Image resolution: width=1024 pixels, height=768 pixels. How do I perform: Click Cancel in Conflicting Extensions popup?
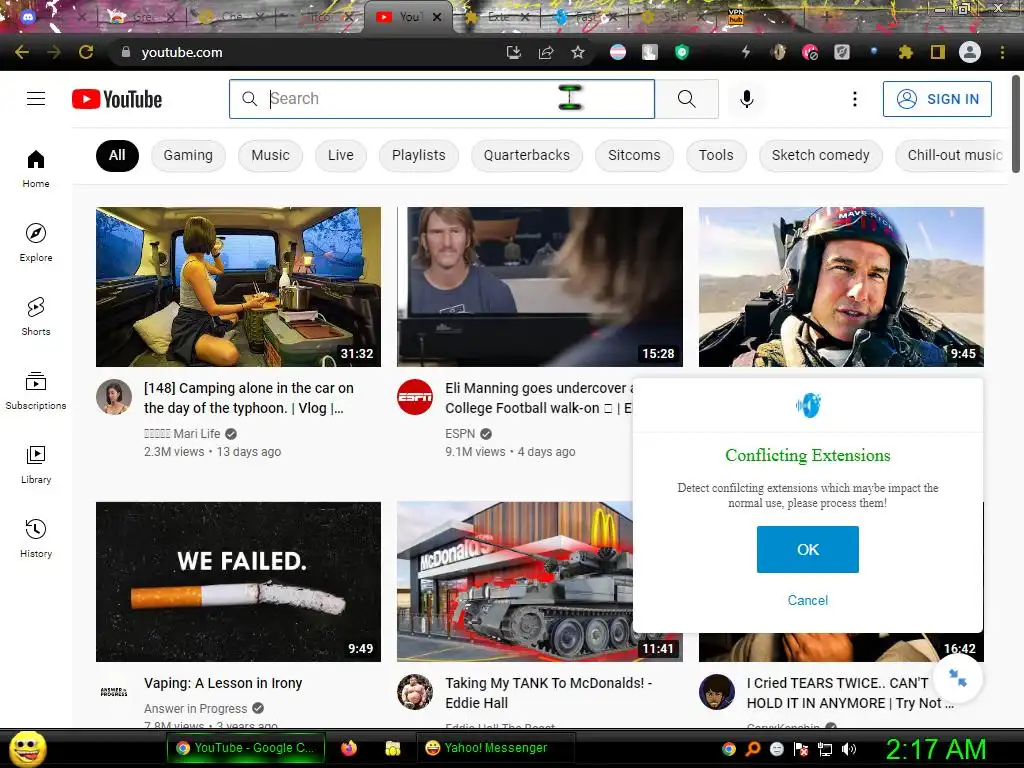[808, 600]
